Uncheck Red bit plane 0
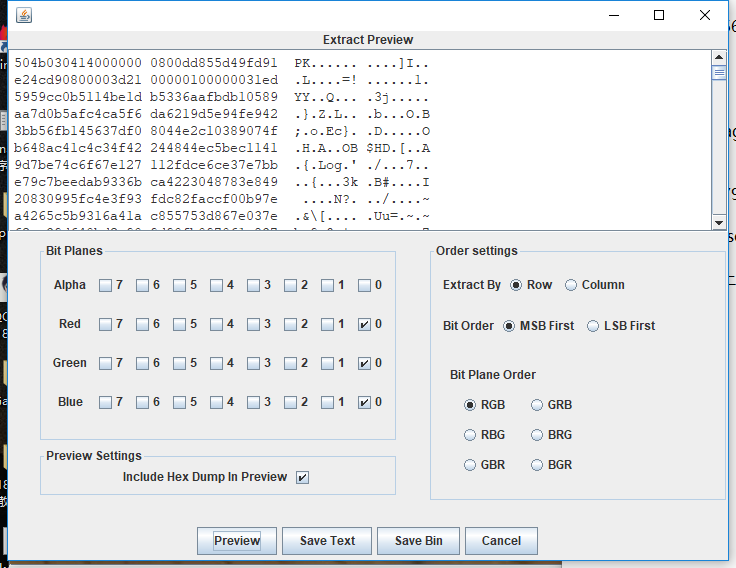This screenshot has width=736, height=568. [365, 324]
